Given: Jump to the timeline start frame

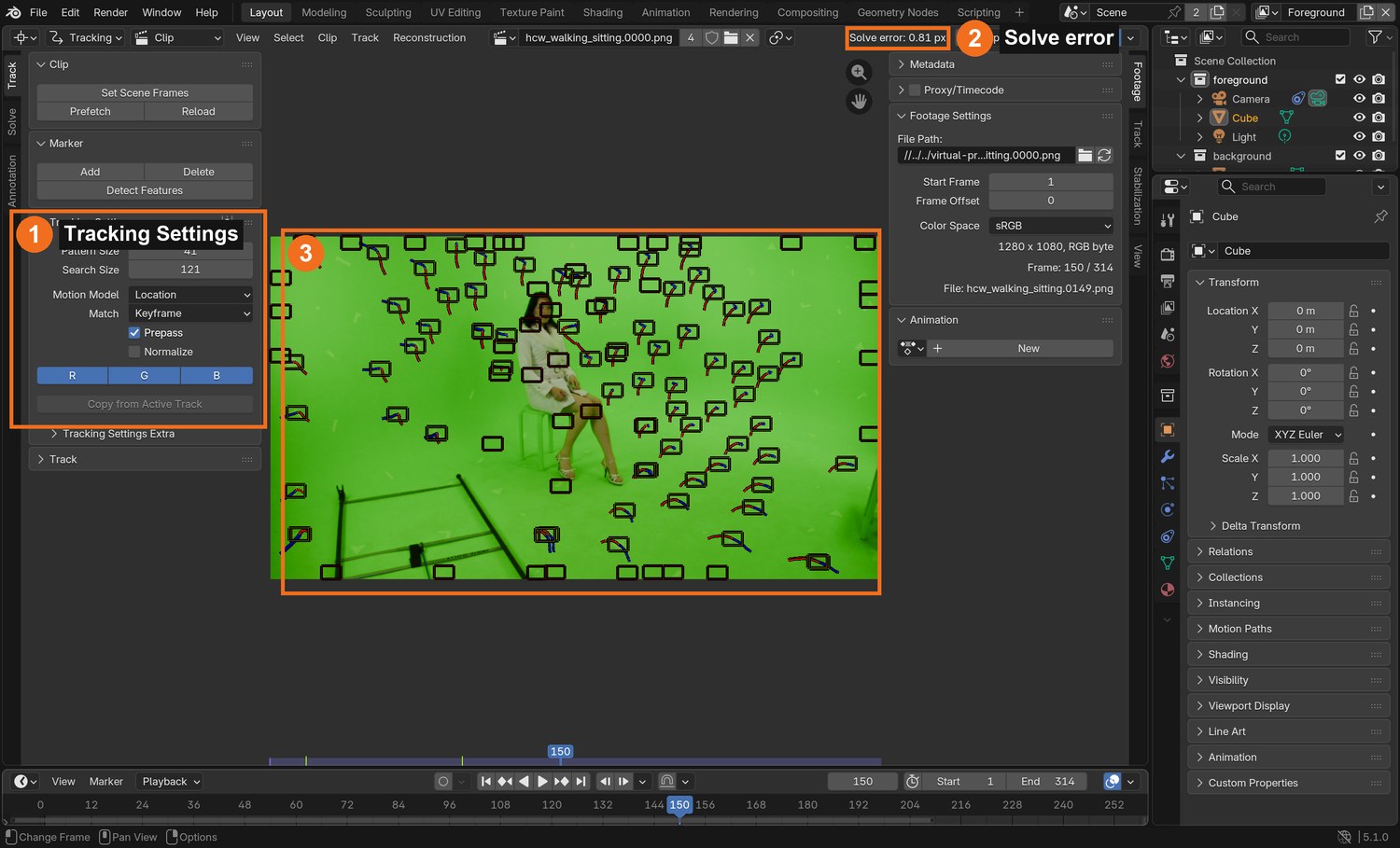Looking at the screenshot, I should [x=485, y=782].
